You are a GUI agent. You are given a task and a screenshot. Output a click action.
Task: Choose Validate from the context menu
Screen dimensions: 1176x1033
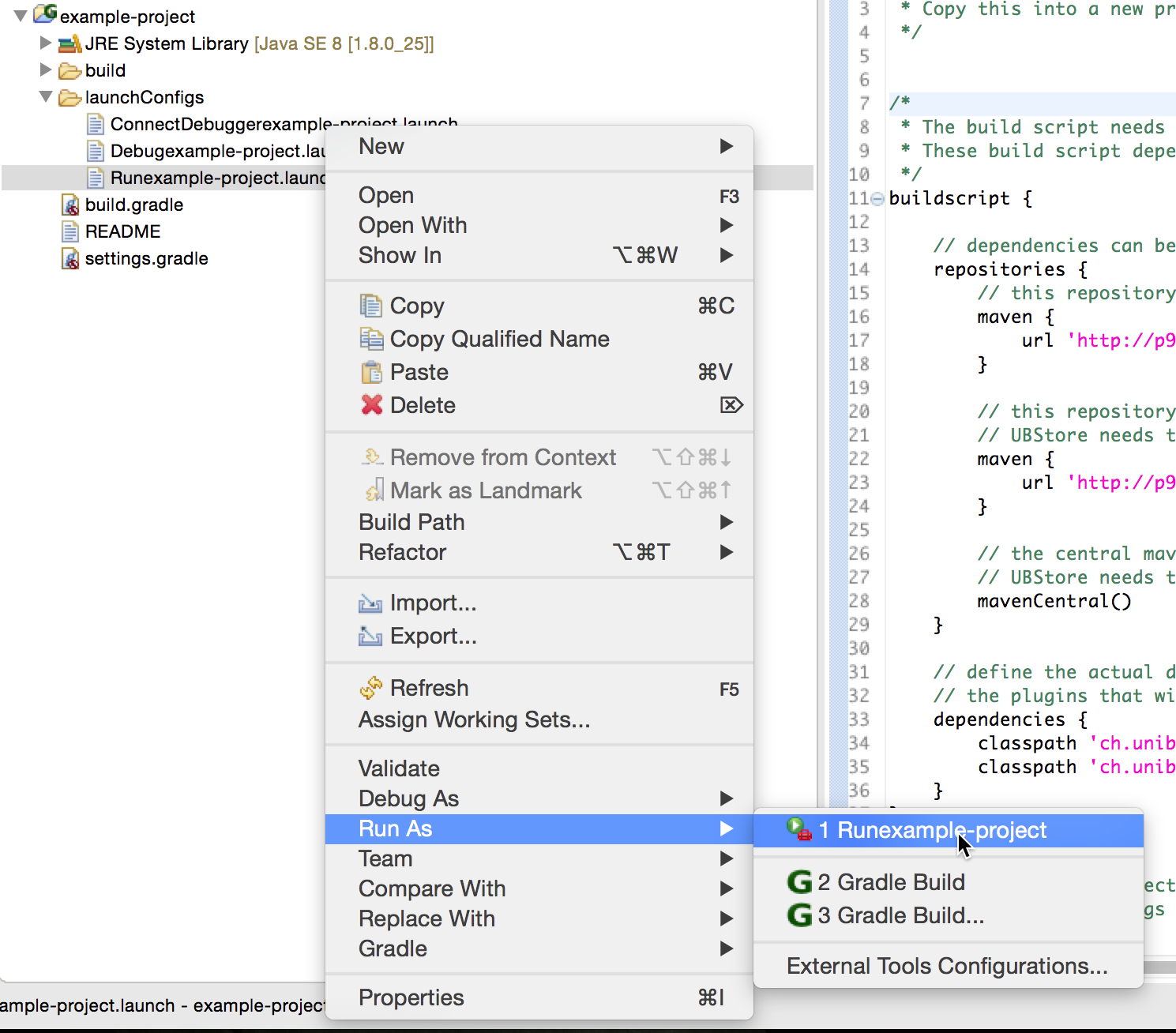pos(539,768)
